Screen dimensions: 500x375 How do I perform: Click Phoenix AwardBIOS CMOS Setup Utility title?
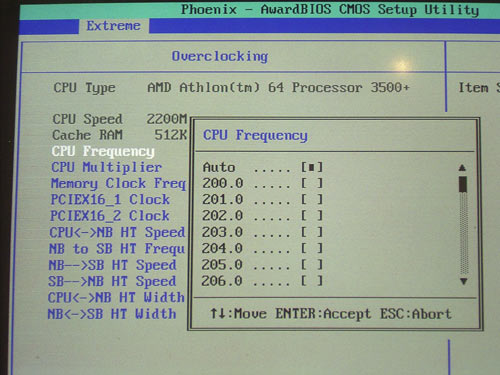pos(330,10)
